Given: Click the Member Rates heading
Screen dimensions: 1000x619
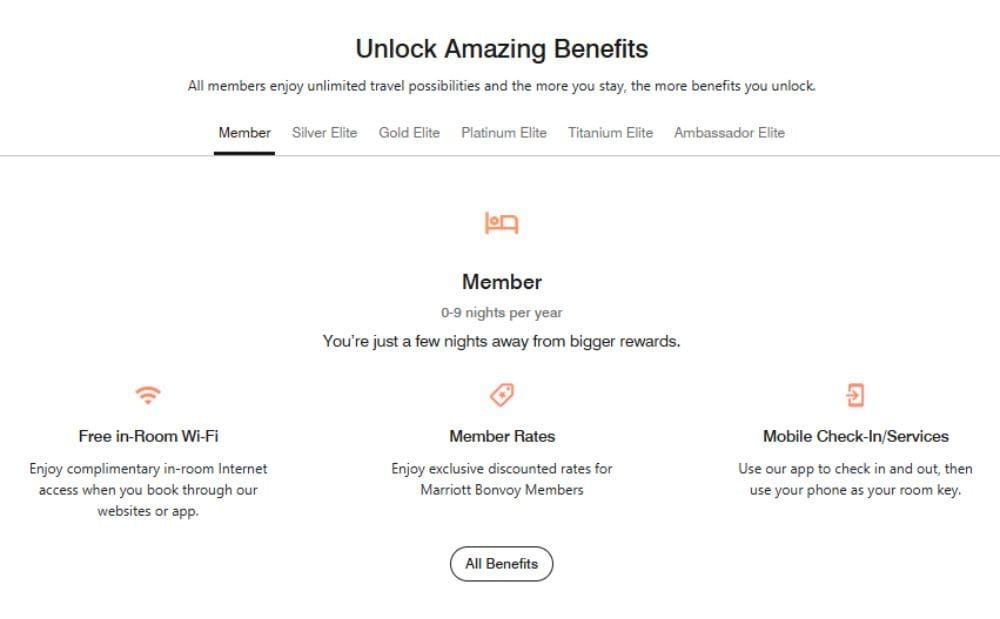Looking at the screenshot, I should tap(501, 436).
